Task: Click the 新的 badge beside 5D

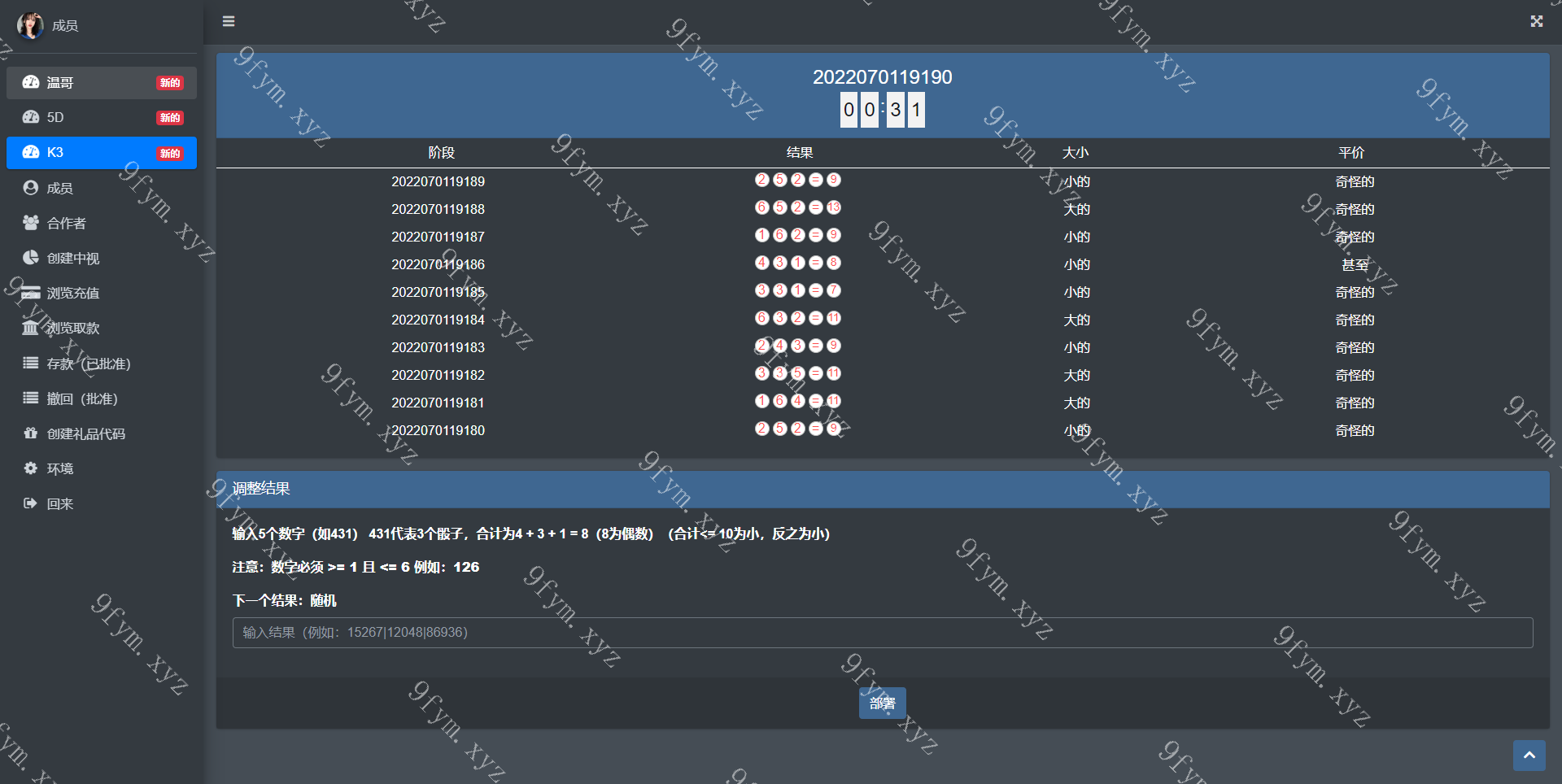Action: [x=170, y=118]
